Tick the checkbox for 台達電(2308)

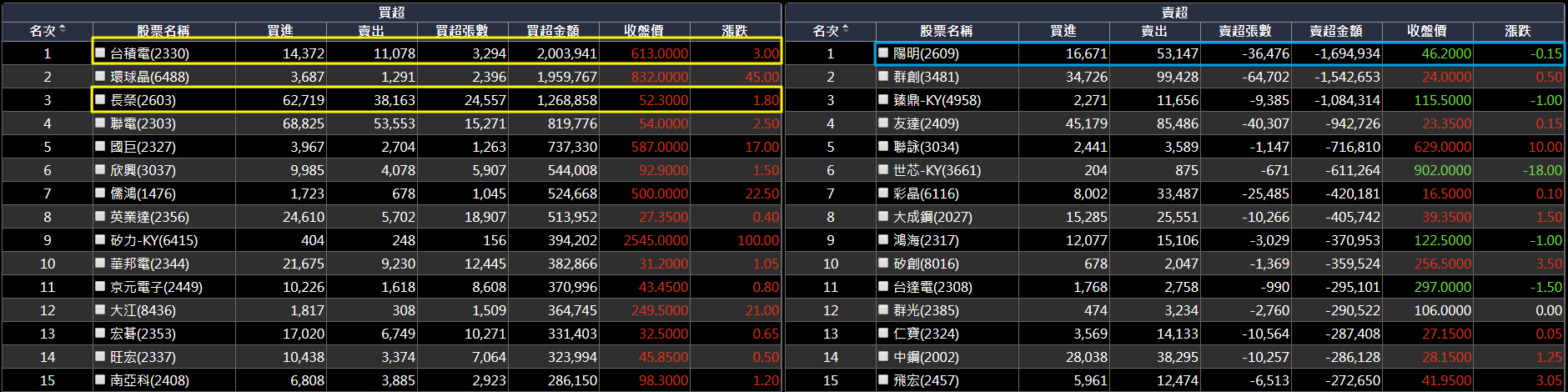click(883, 286)
